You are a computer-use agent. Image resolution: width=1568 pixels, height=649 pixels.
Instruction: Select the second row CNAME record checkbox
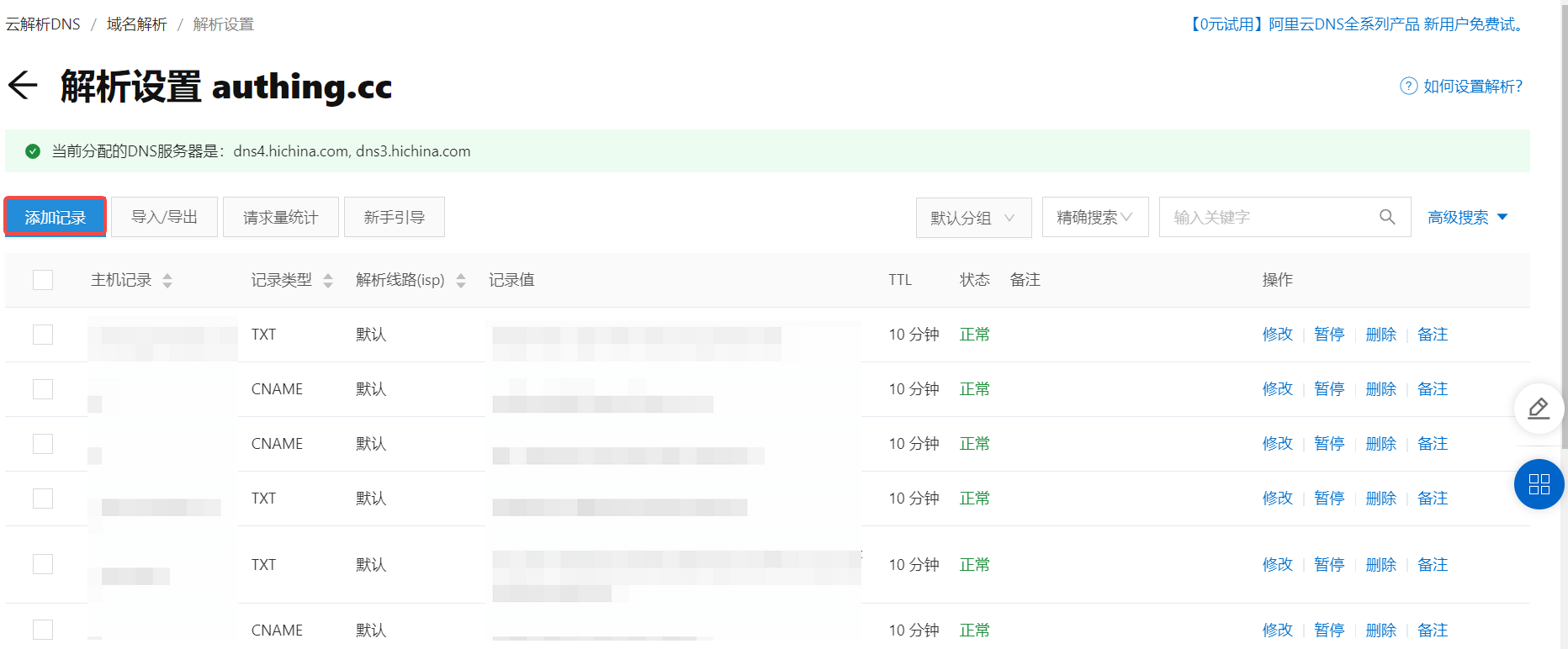[43, 389]
